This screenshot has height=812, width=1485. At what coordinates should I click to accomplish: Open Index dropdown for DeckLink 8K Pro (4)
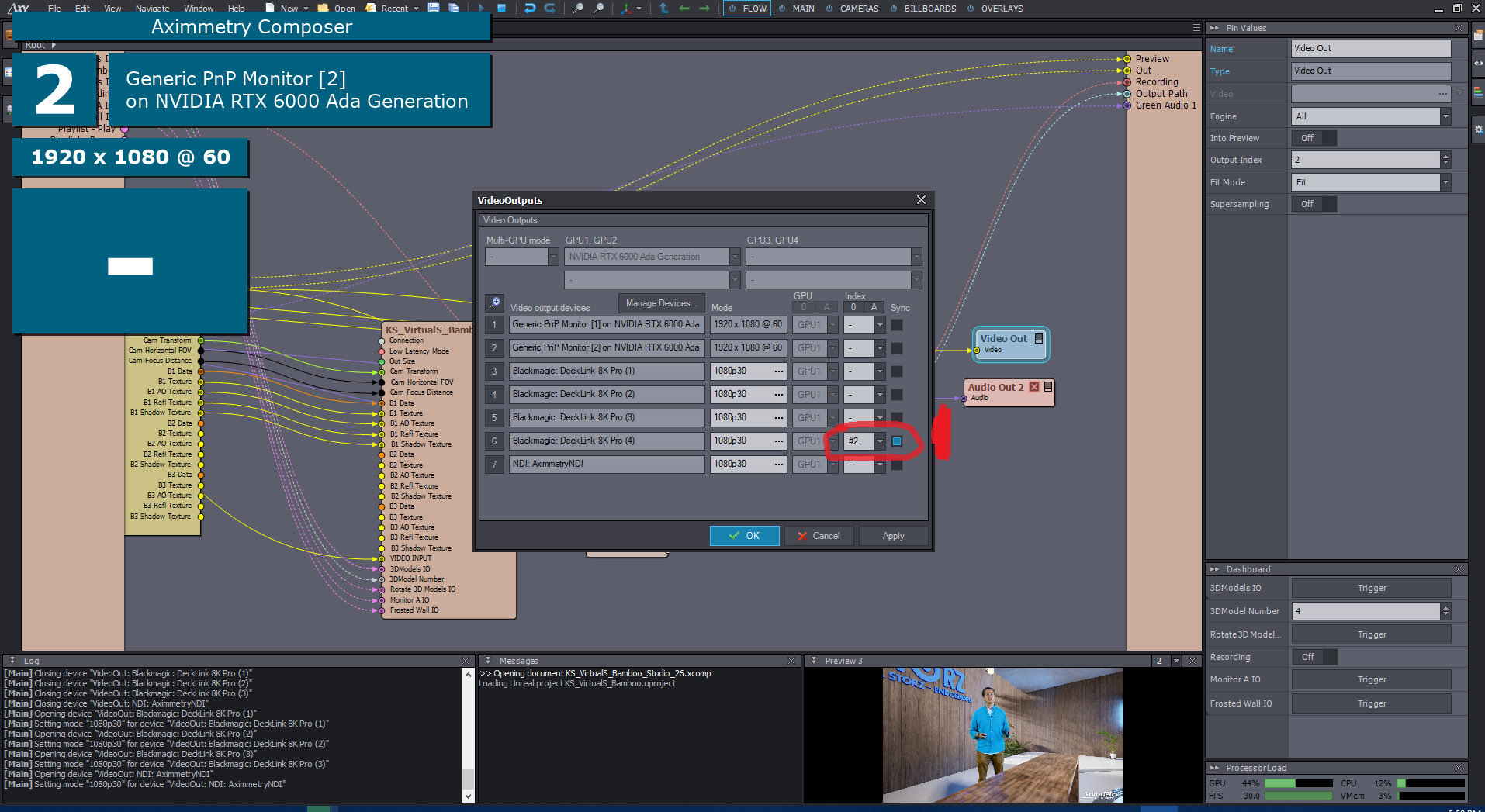(880, 441)
